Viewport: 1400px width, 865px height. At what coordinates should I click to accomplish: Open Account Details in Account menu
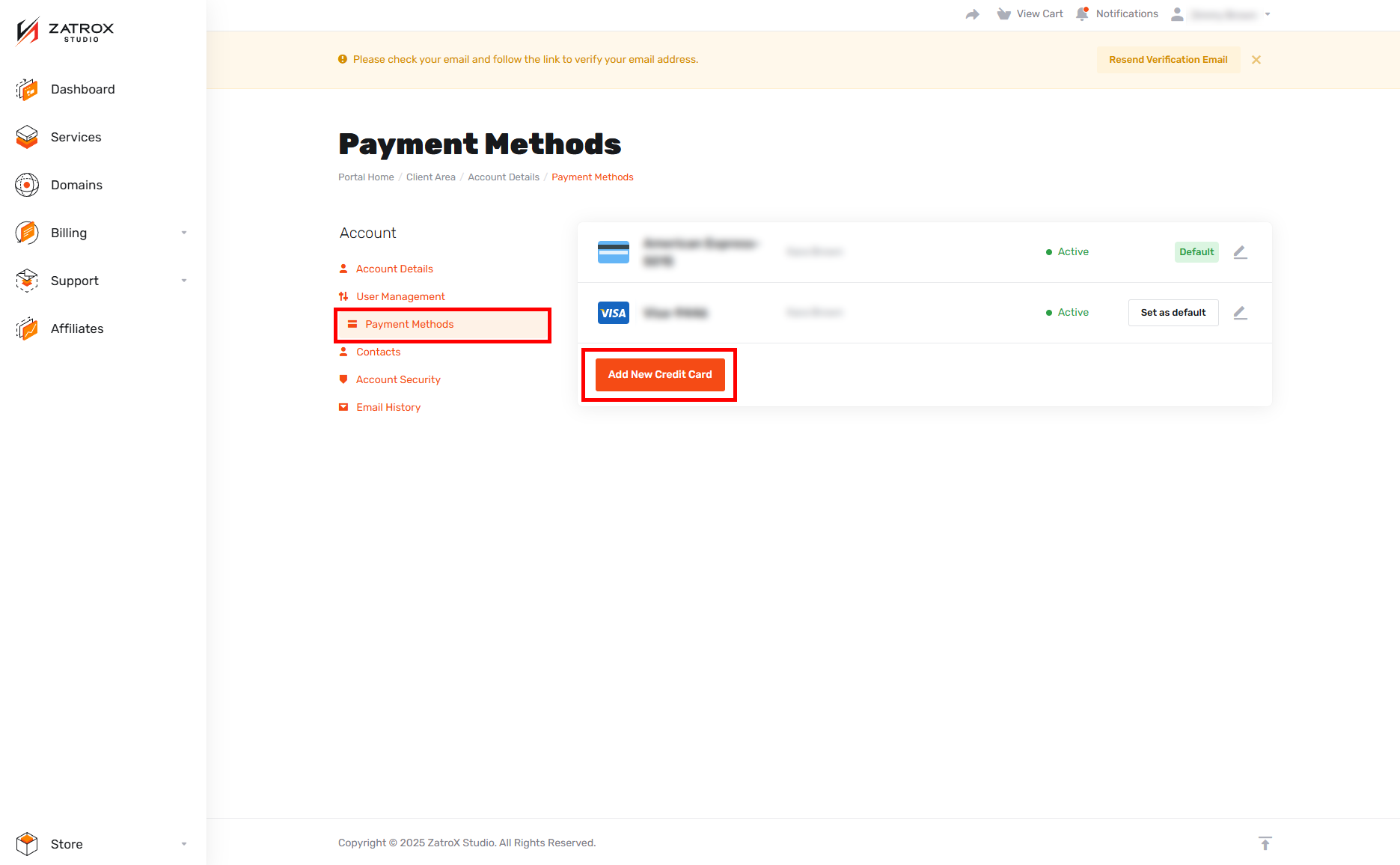[x=394, y=269]
